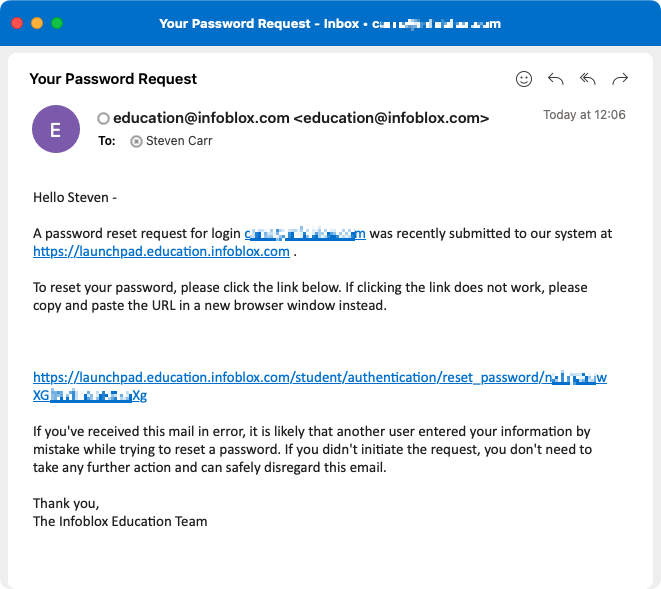Image resolution: width=661 pixels, height=589 pixels.
Task: Open the launchpad.education.infoblox.com link
Action: click(161, 252)
